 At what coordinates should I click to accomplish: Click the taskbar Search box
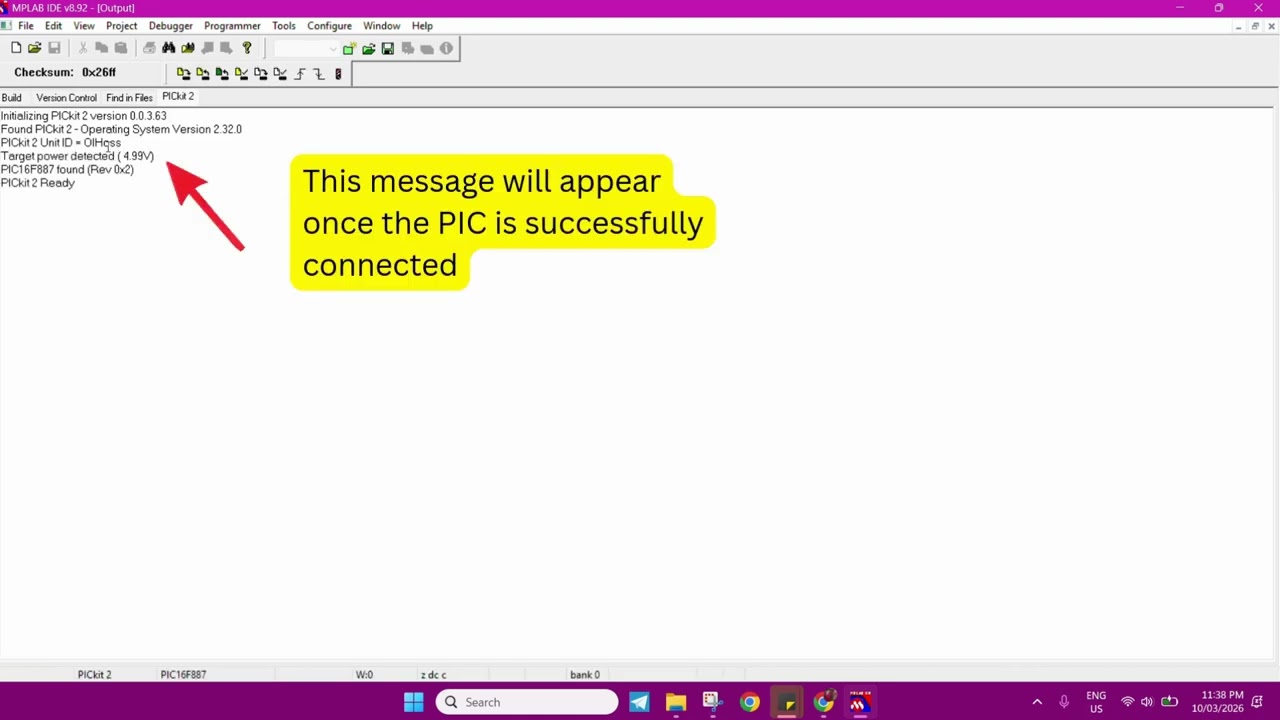pyautogui.click(x=527, y=702)
